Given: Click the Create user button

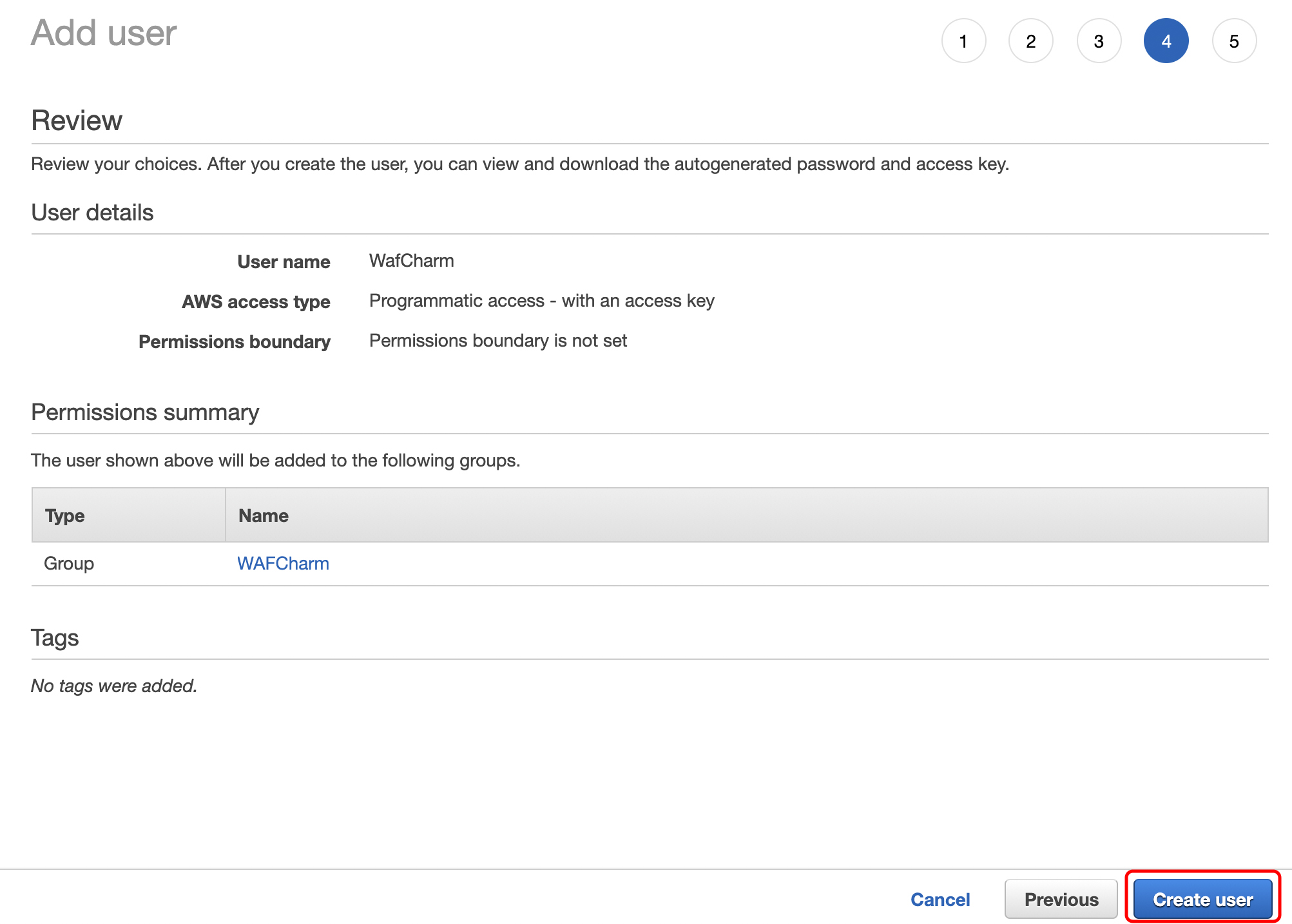Looking at the screenshot, I should coord(1202,899).
